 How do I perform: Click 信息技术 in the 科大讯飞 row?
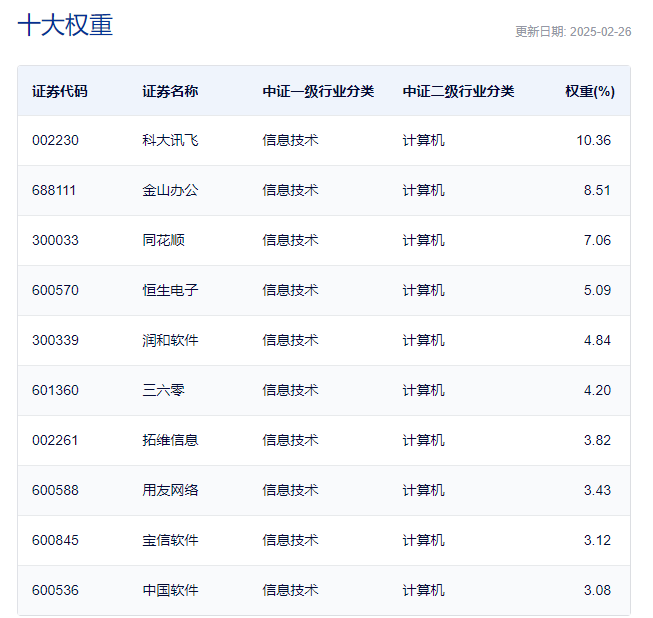(290, 140)
